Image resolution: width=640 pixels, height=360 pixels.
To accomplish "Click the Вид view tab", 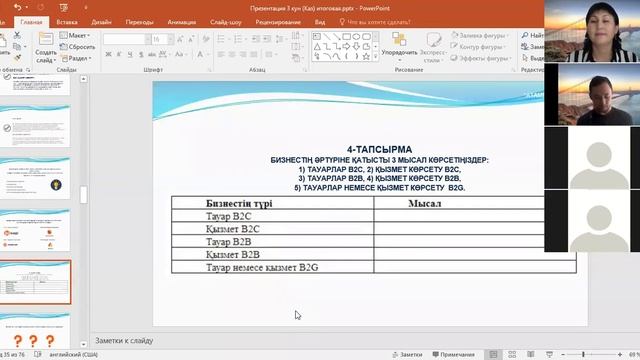I will 320,22.
